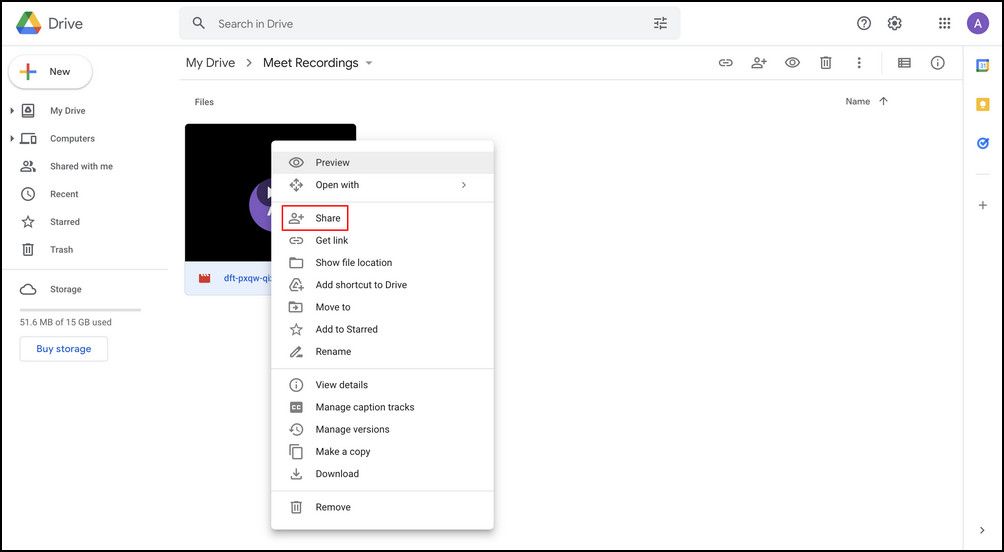This screenshot has width=1004, height=552.
Task: Go to My Drive breadcrumb
Action: pos(210,63)
